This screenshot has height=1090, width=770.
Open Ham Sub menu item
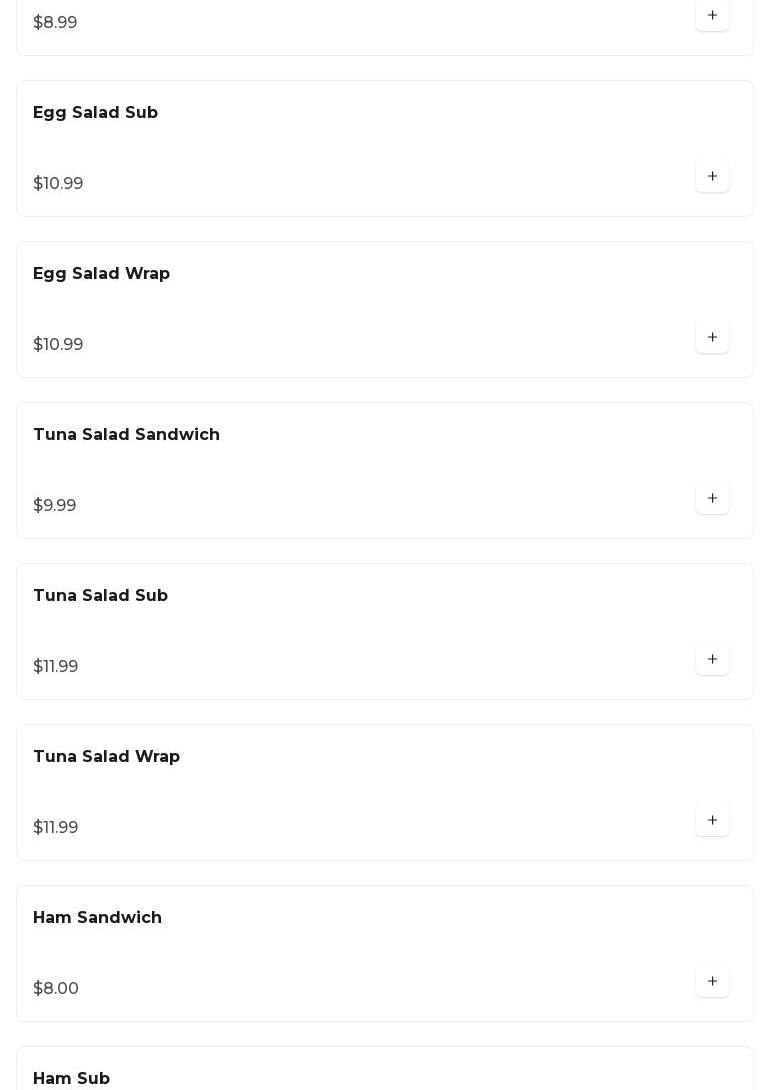click(x=71, y=1078)
